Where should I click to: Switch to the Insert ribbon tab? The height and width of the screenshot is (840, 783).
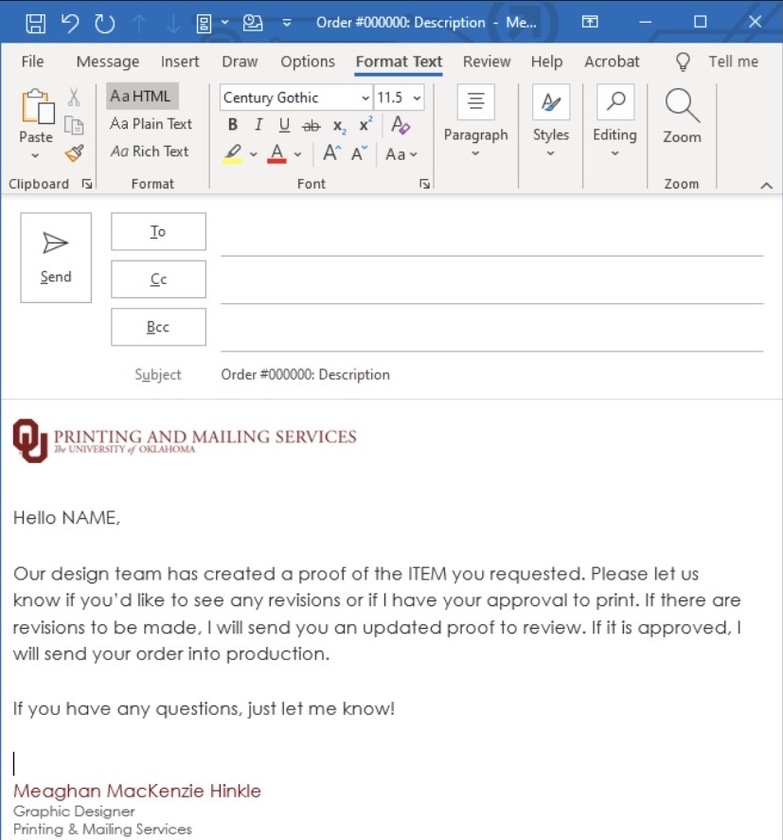(x=180, y=61)
